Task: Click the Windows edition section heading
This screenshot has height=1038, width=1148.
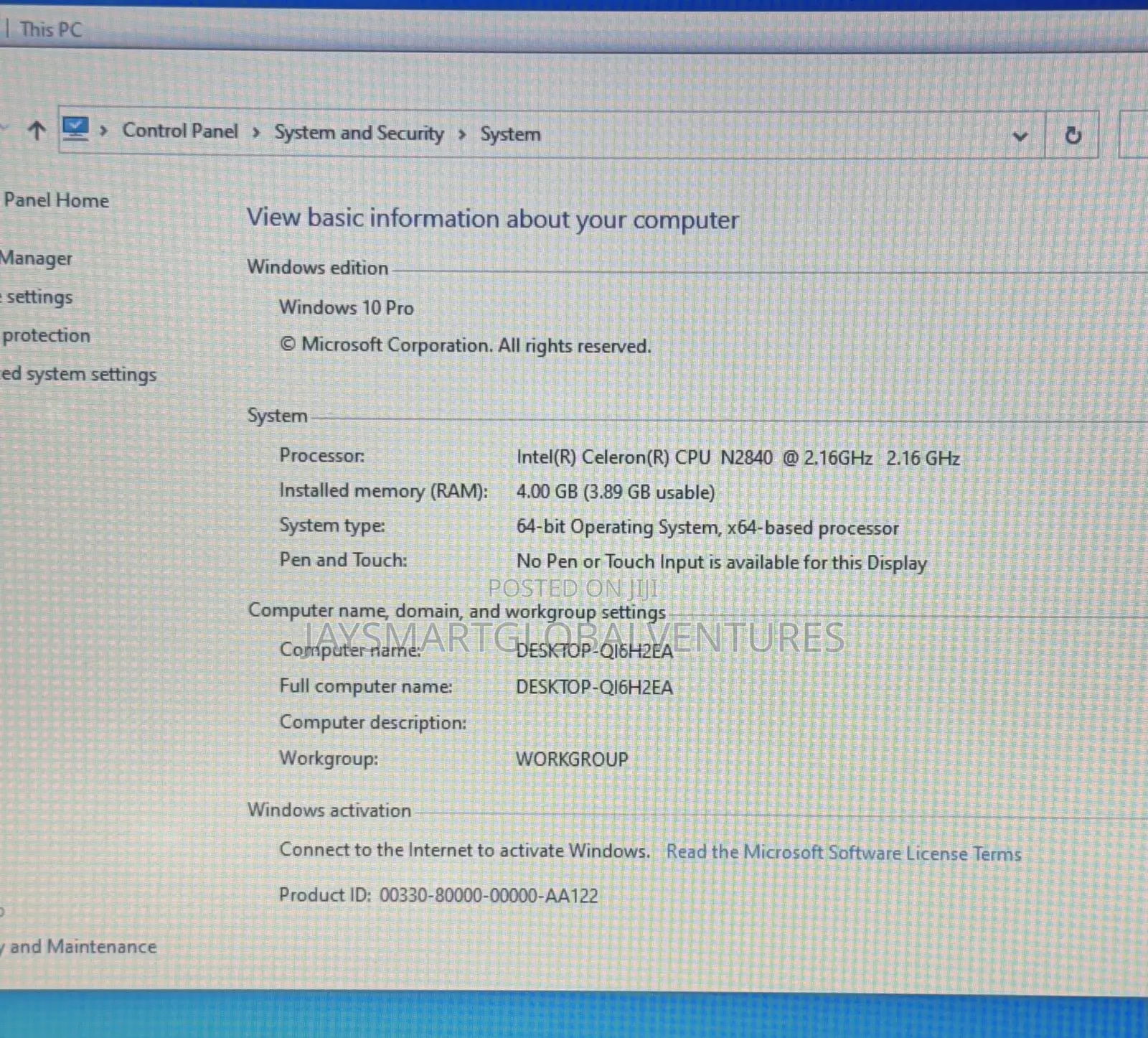Action: tap(318, 267)
